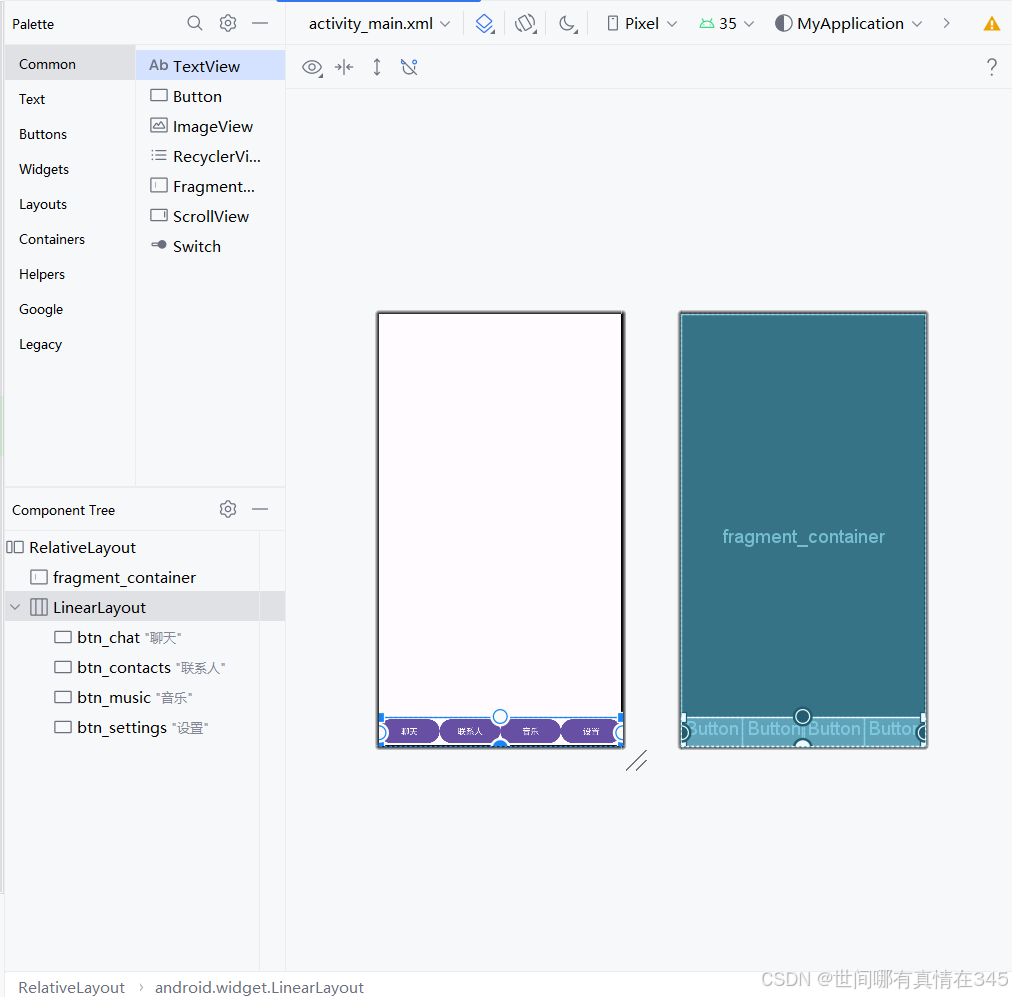Select the Widgets palette category
The width and height of the screenshot is (1012, 997).
click(x=70, y=169)
